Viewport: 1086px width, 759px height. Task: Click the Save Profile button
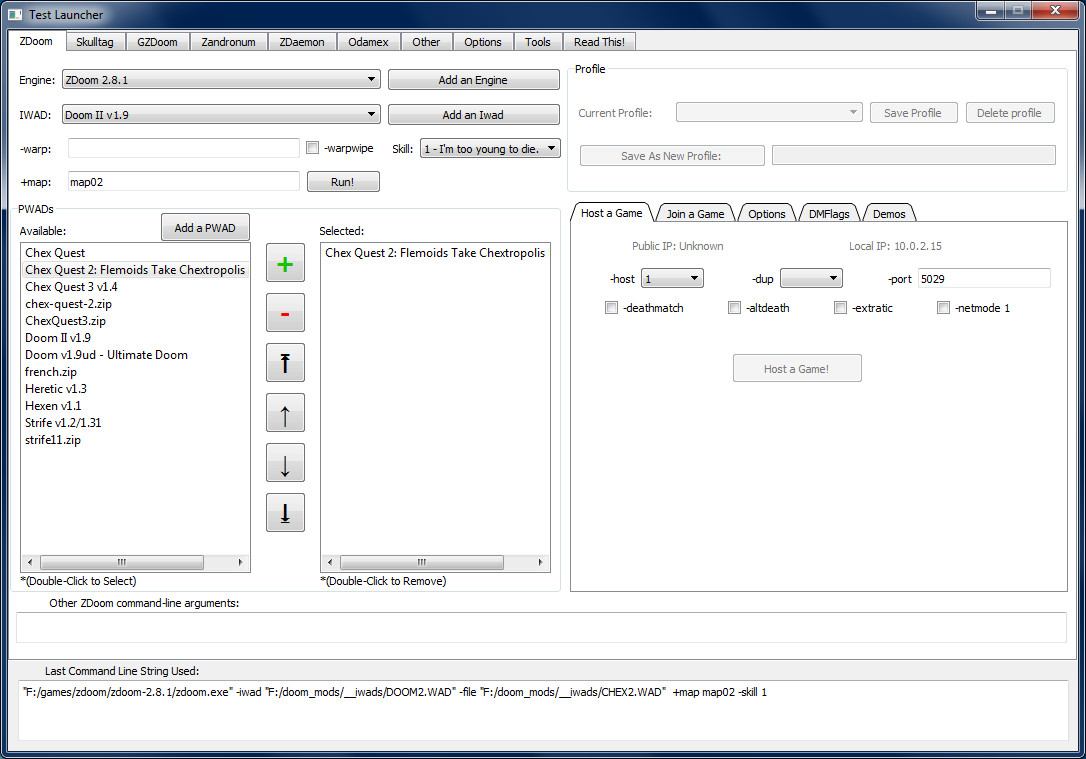click(x=913, y=112)
